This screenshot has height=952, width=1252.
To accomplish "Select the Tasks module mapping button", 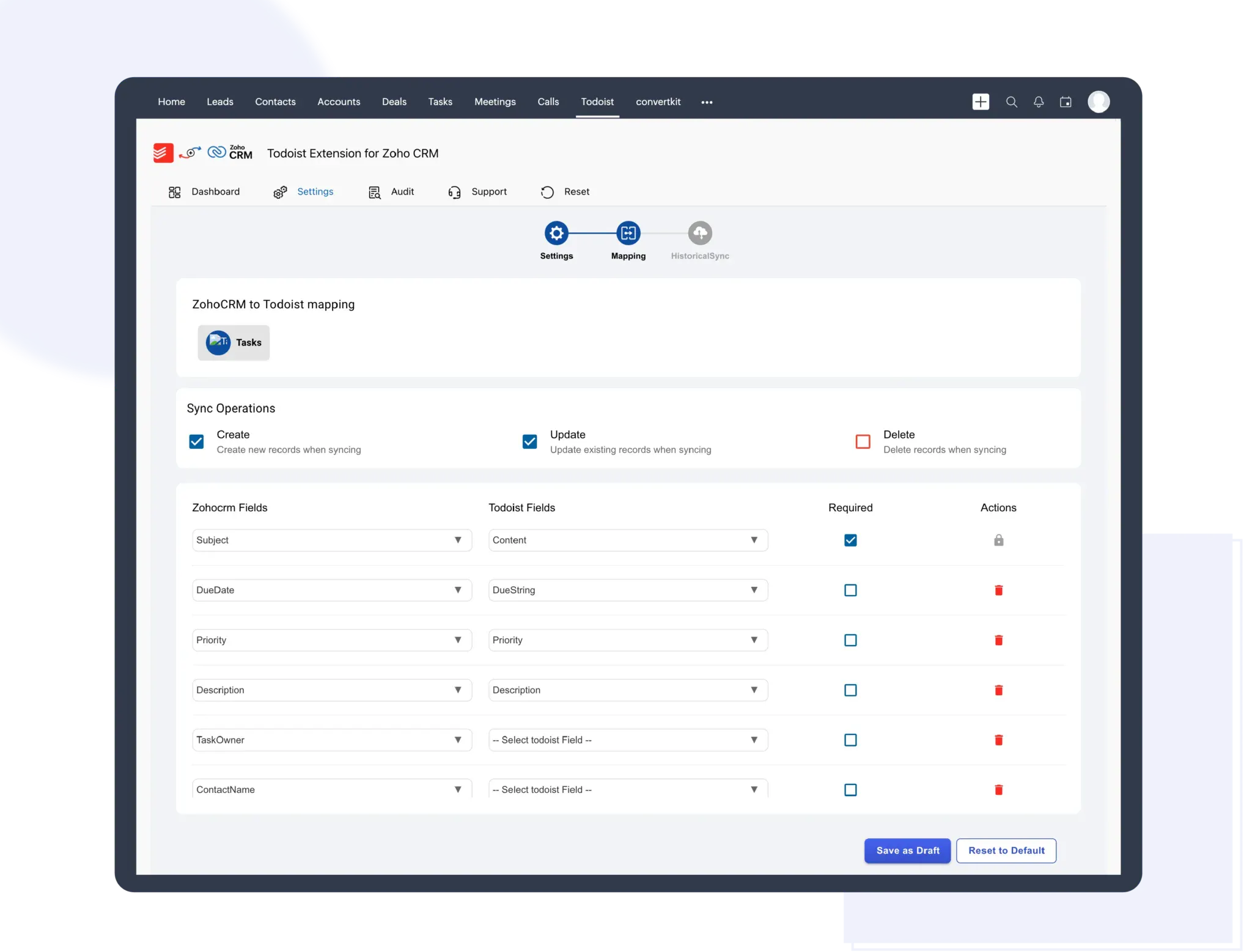I will coord(234,342).
